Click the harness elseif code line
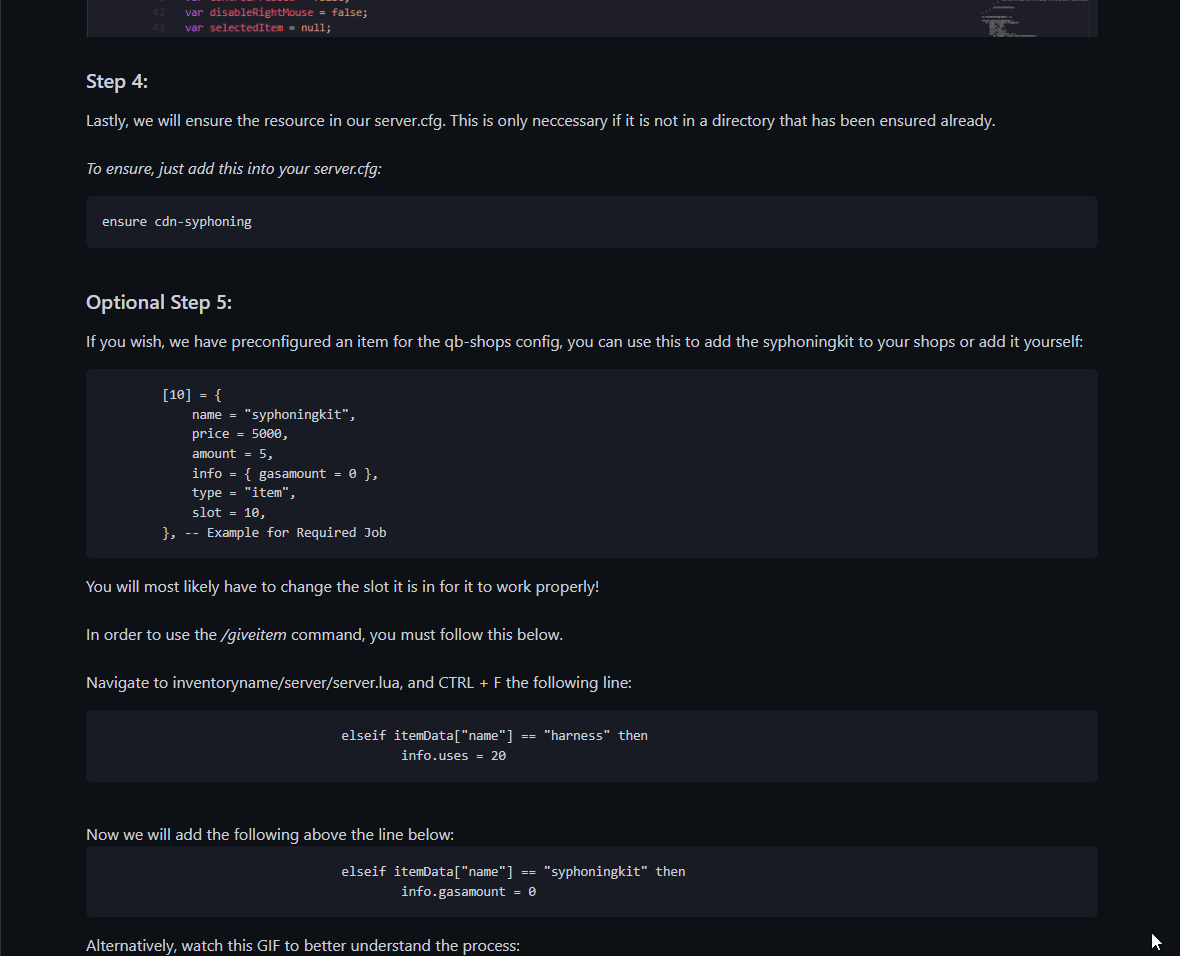 494,735
